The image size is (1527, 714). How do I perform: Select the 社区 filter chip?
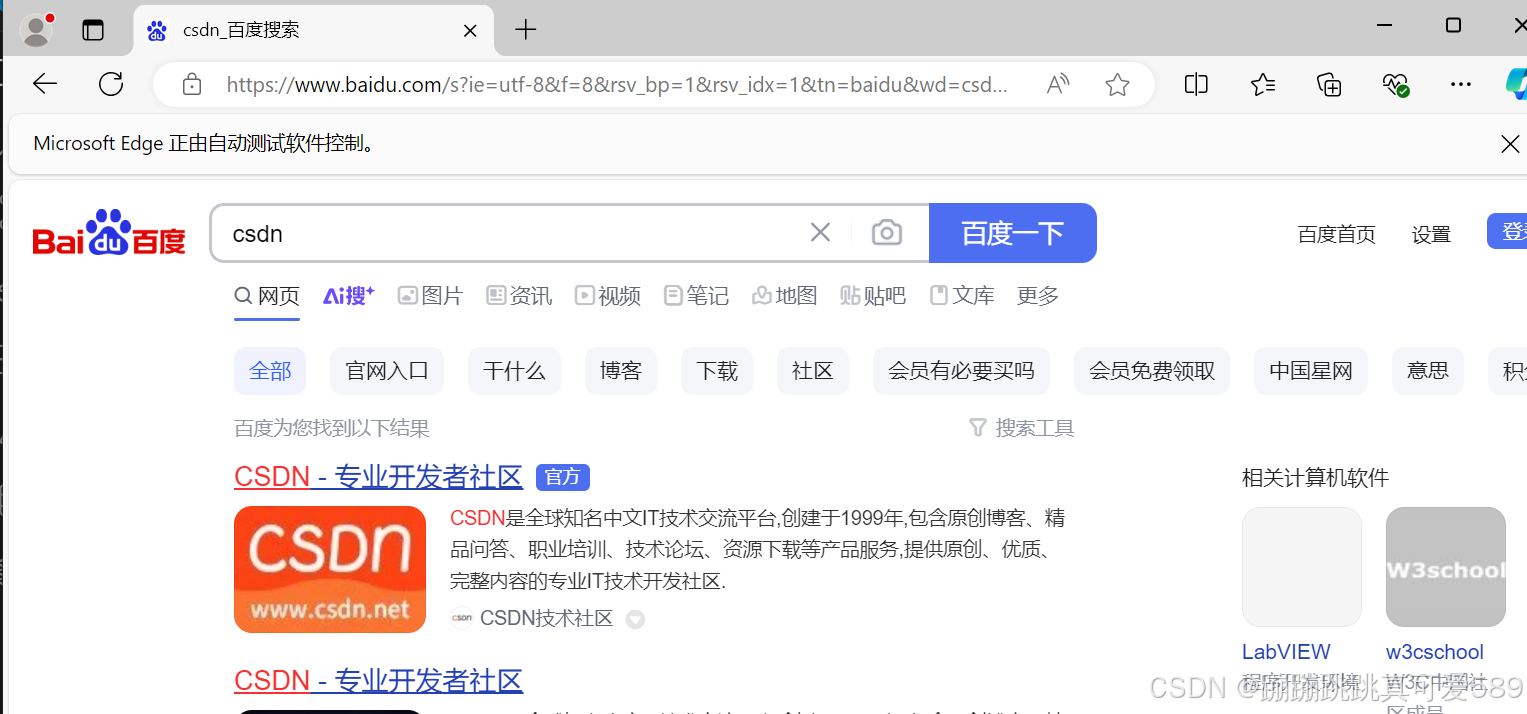(813, 371)
